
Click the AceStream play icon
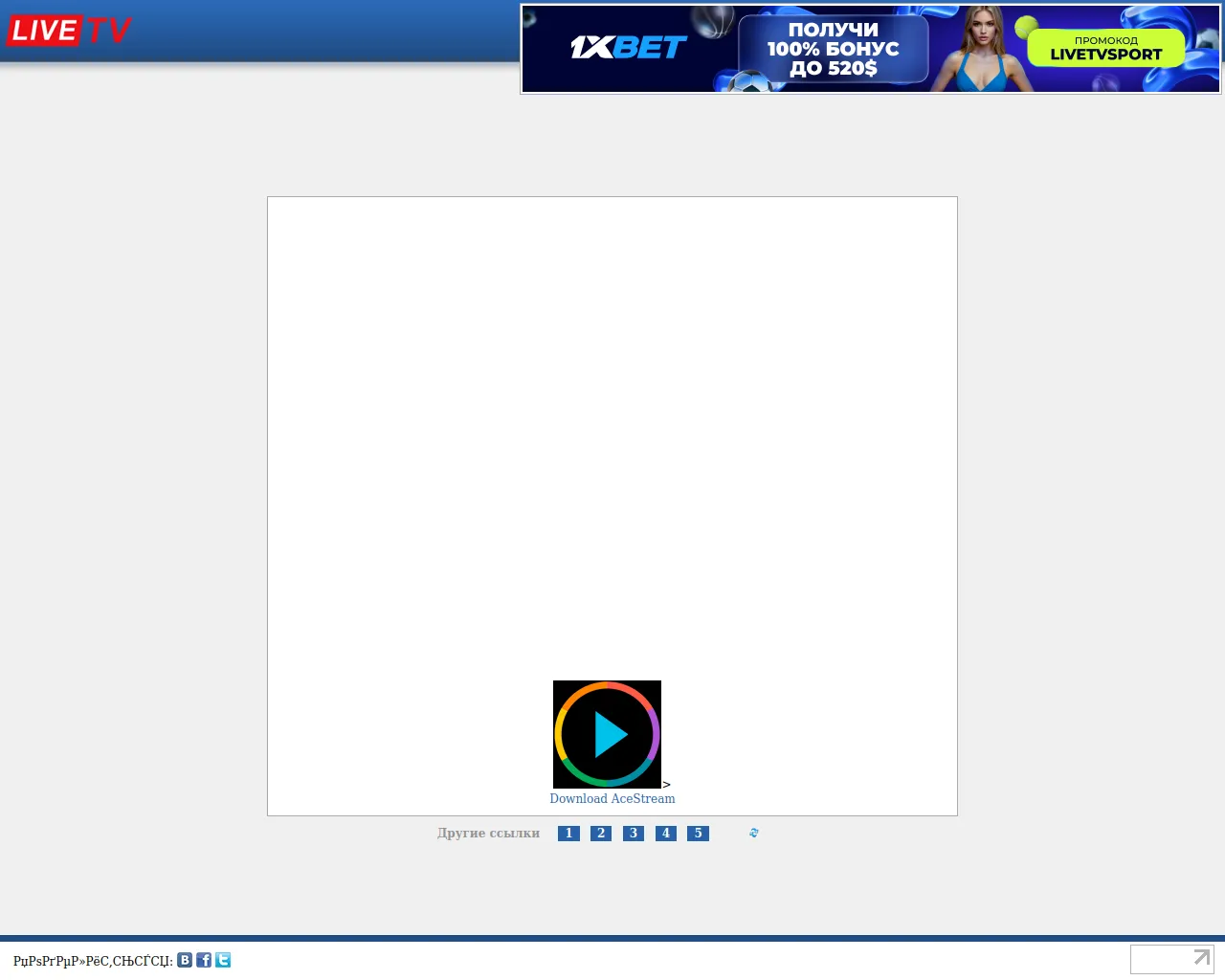pos(607,734)
